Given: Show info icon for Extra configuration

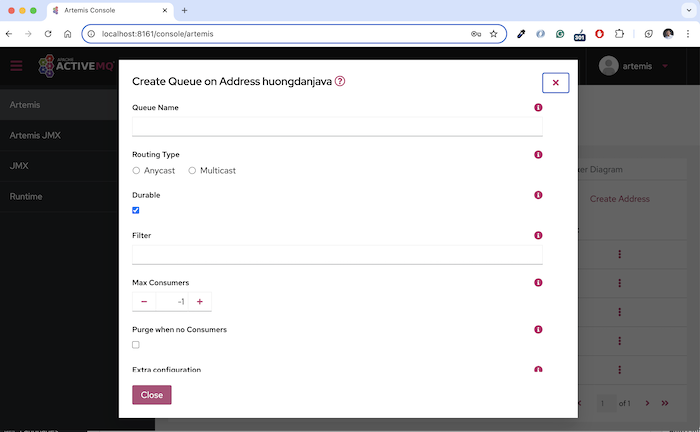Looking at the screenshot, I should (x=538, y=370).
